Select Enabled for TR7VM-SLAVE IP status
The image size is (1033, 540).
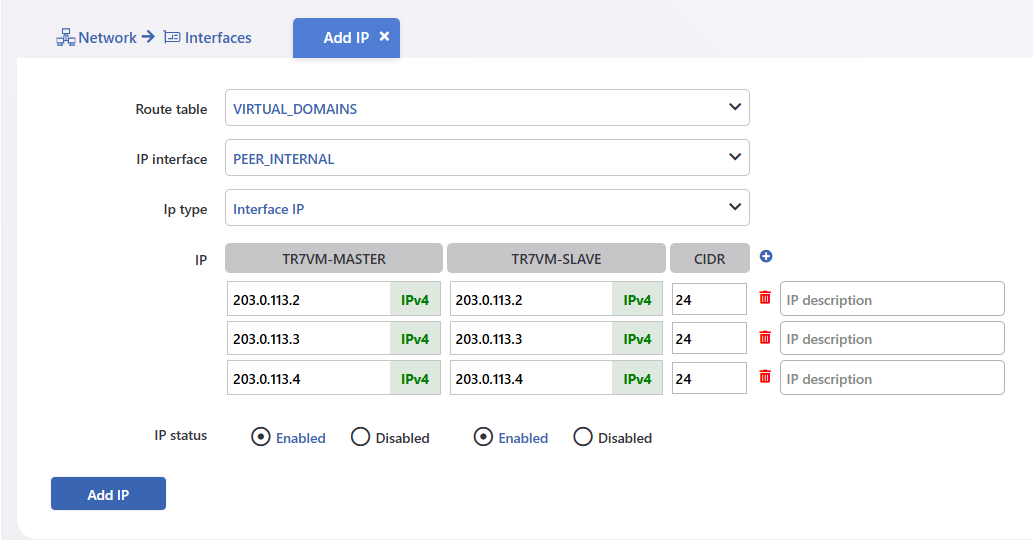pyautogui.click(x=483, y=437)
